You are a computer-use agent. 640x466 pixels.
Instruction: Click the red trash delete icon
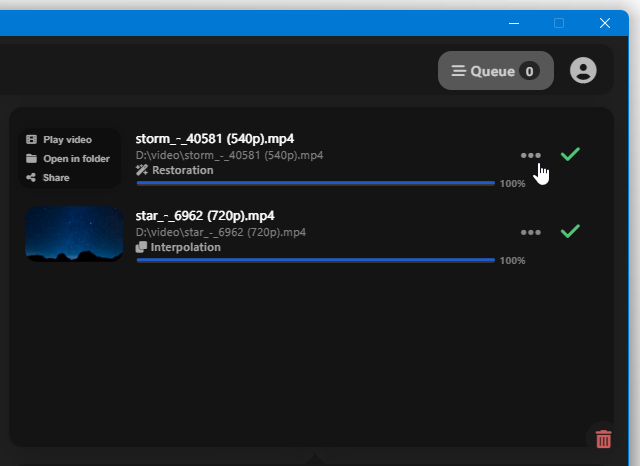(604, 439)
